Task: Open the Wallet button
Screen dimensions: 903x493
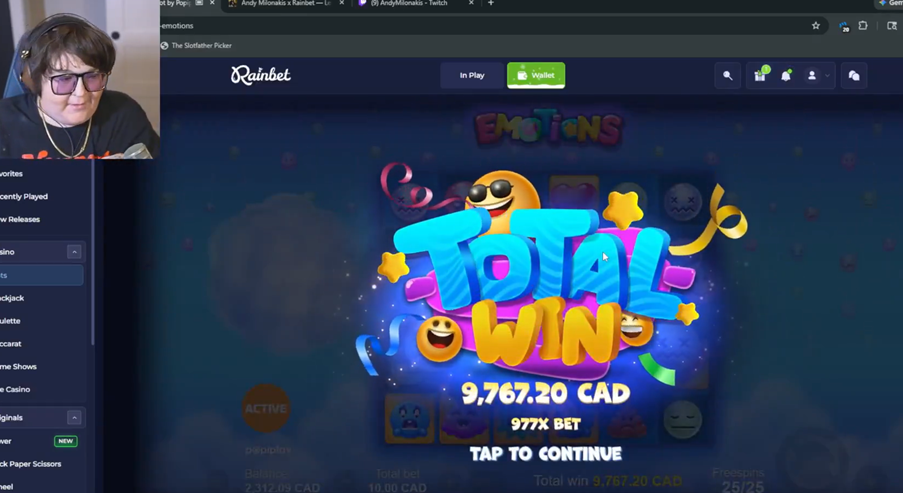Action: 536,75
